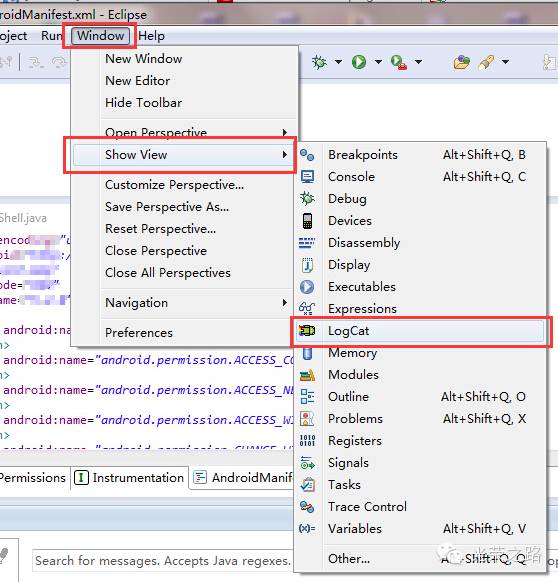Open the Help menu
This screenshot has width=558, height=582.
tap(151, 36)
